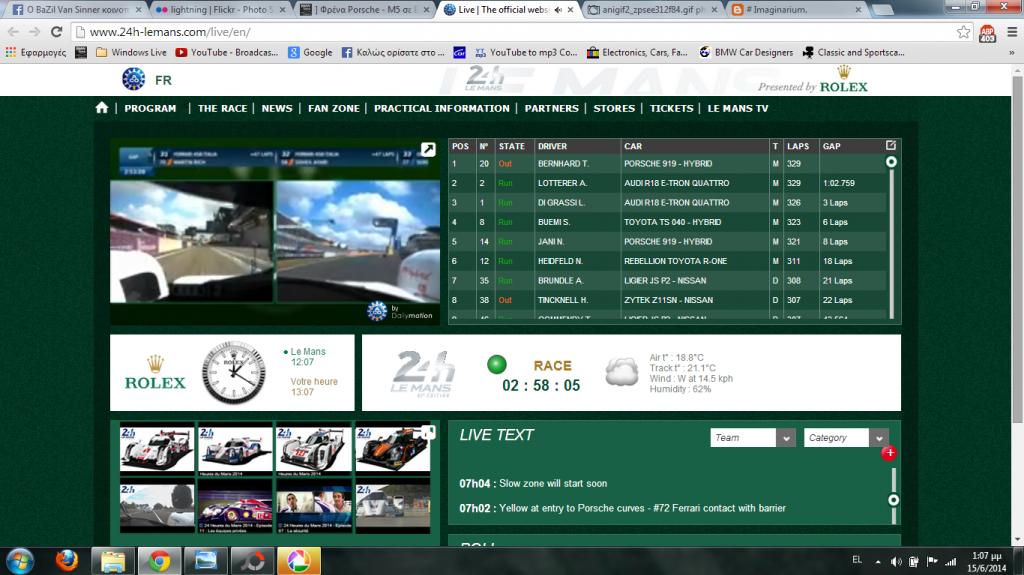
Task: Open PRACTICAL INFORMATION menu
Action: (x=441, y=108)
